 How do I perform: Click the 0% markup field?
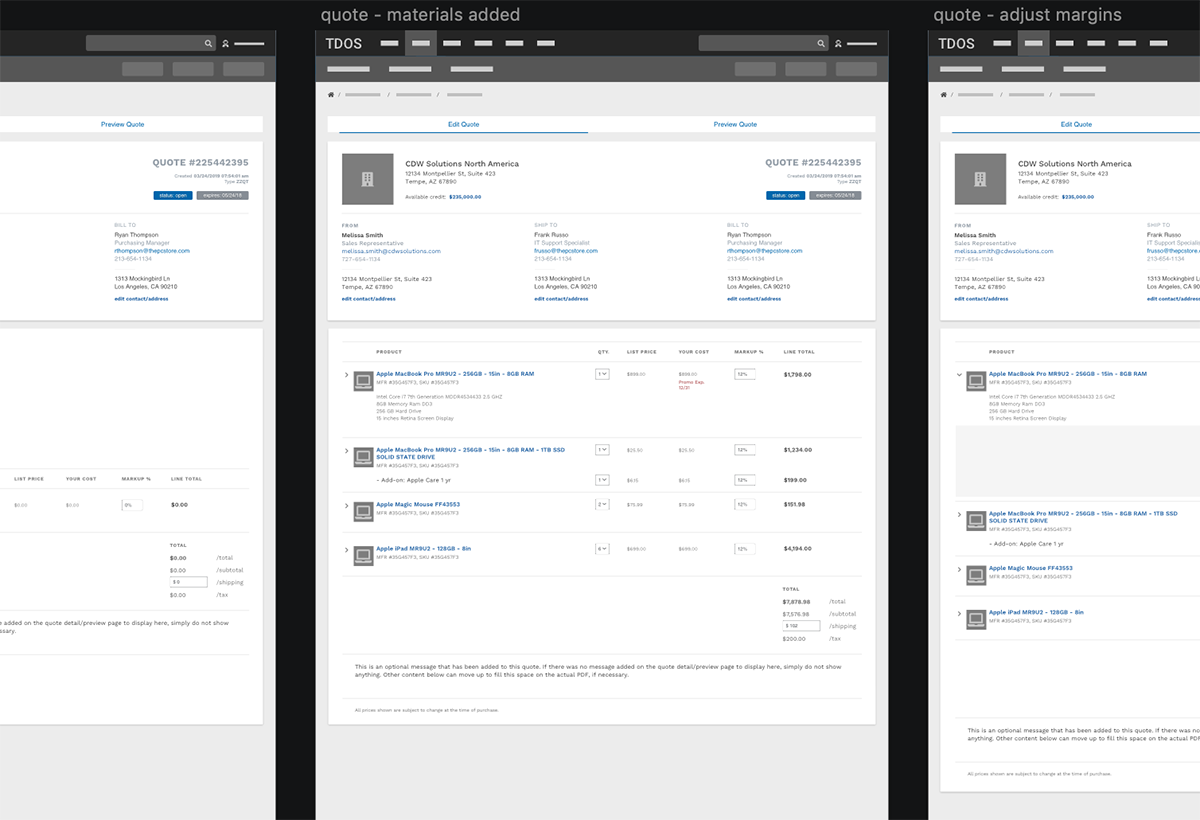click(x=132, y=505)
